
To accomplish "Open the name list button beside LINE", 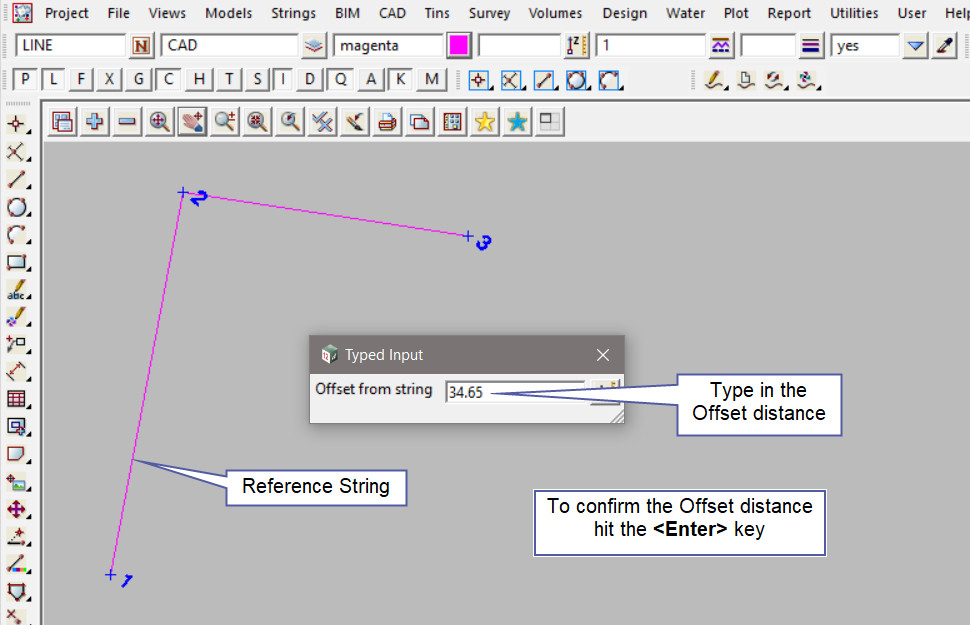I will point(141,46).
